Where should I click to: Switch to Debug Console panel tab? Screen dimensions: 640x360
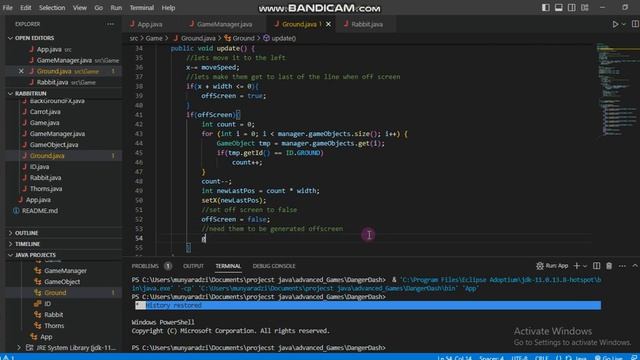point(273,266)
